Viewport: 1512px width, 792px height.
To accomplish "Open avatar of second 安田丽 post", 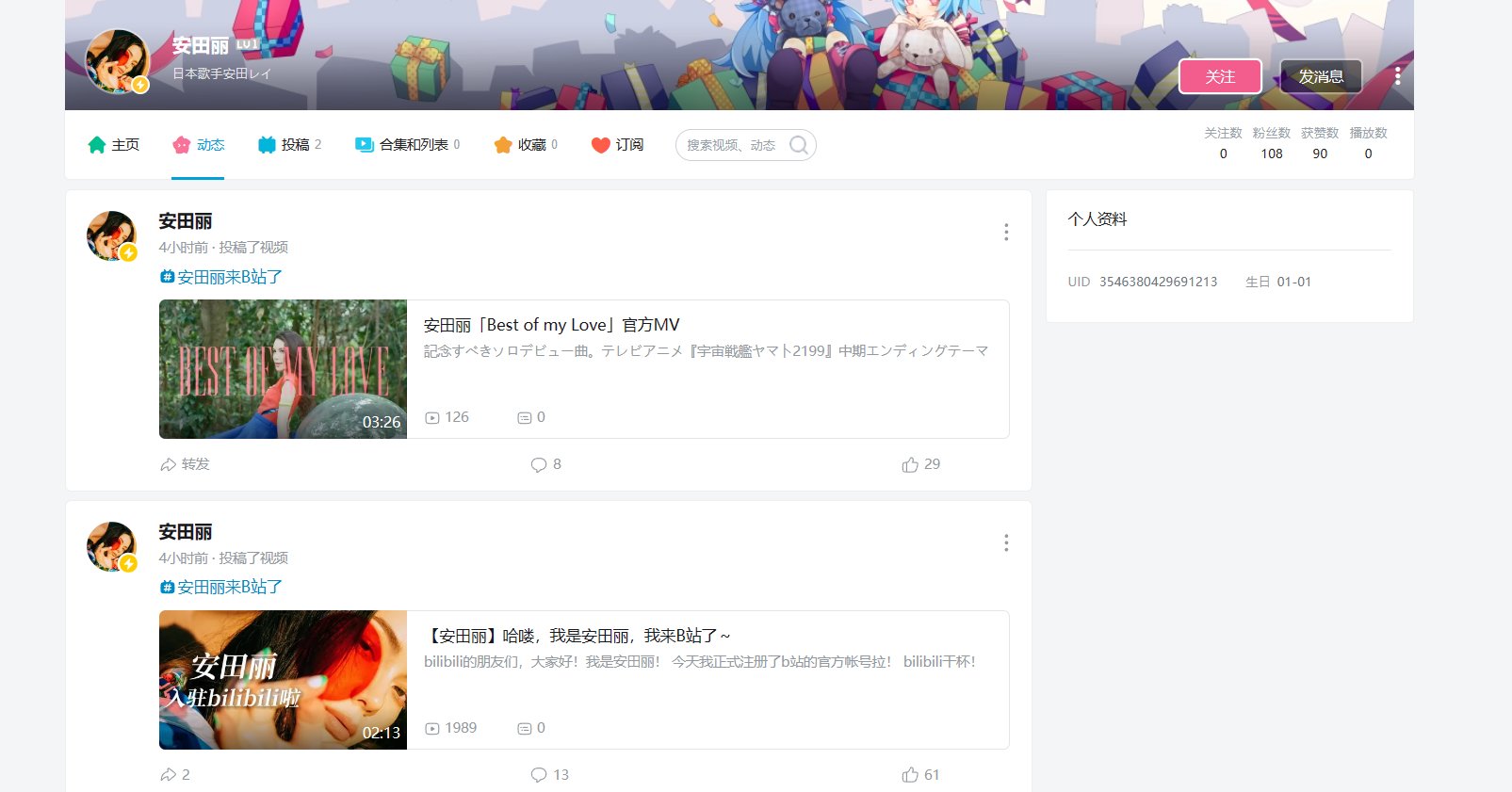I will tap(111, 546).
